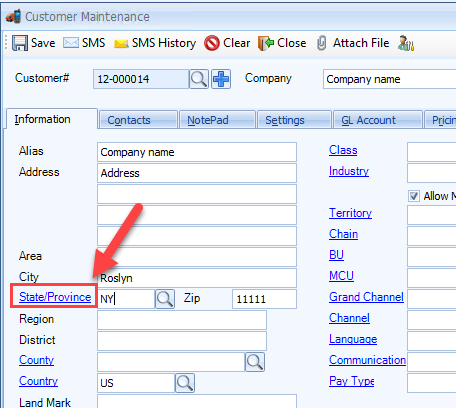Open SMS envelope icon in toolbar
Image resolution: width=456 pixels, height=408 pixels.
71,43
